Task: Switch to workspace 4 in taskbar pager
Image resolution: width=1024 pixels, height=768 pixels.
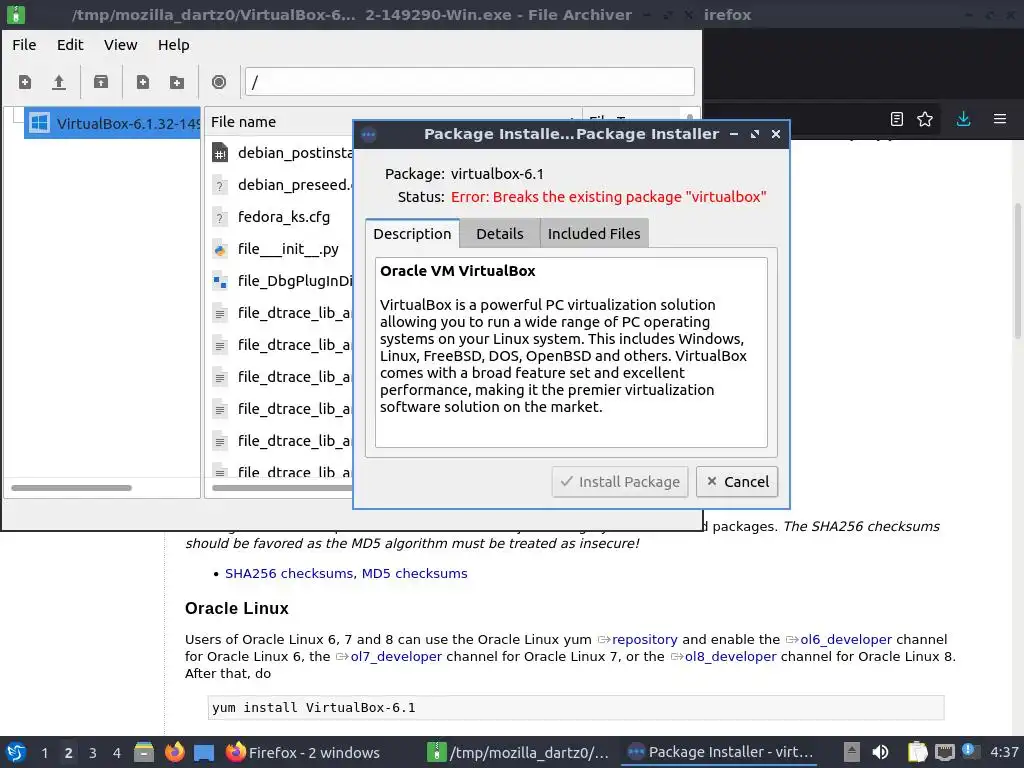Action: pyautogui.click(x=117, y=753)
